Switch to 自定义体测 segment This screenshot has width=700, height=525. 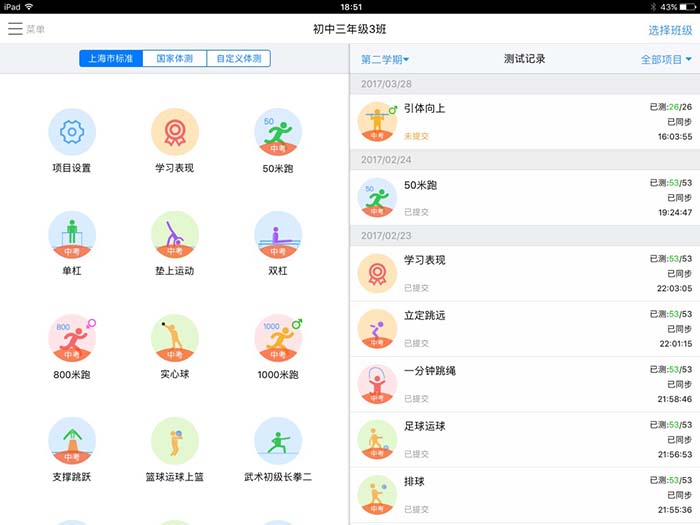[x=240, y=59]
